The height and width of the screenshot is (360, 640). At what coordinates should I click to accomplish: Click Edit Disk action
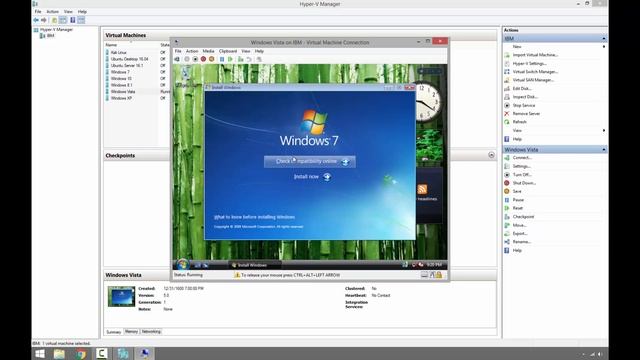(x=522, y=89)
